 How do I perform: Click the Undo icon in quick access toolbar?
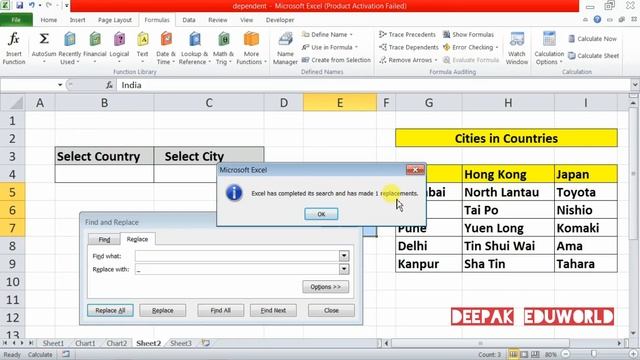tap(32, 6)
